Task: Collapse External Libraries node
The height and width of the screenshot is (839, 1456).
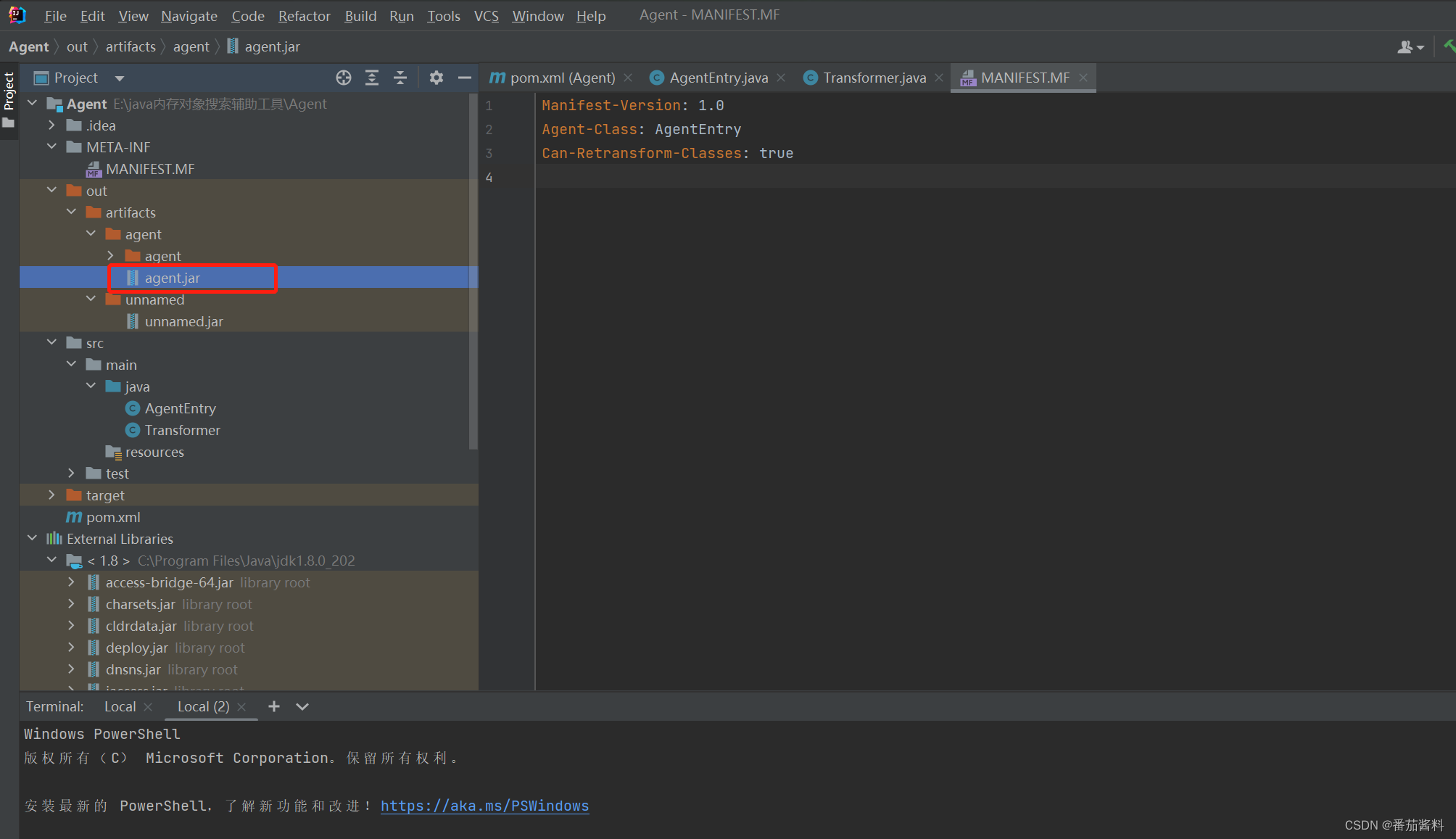Action: (x=32, y=539)
